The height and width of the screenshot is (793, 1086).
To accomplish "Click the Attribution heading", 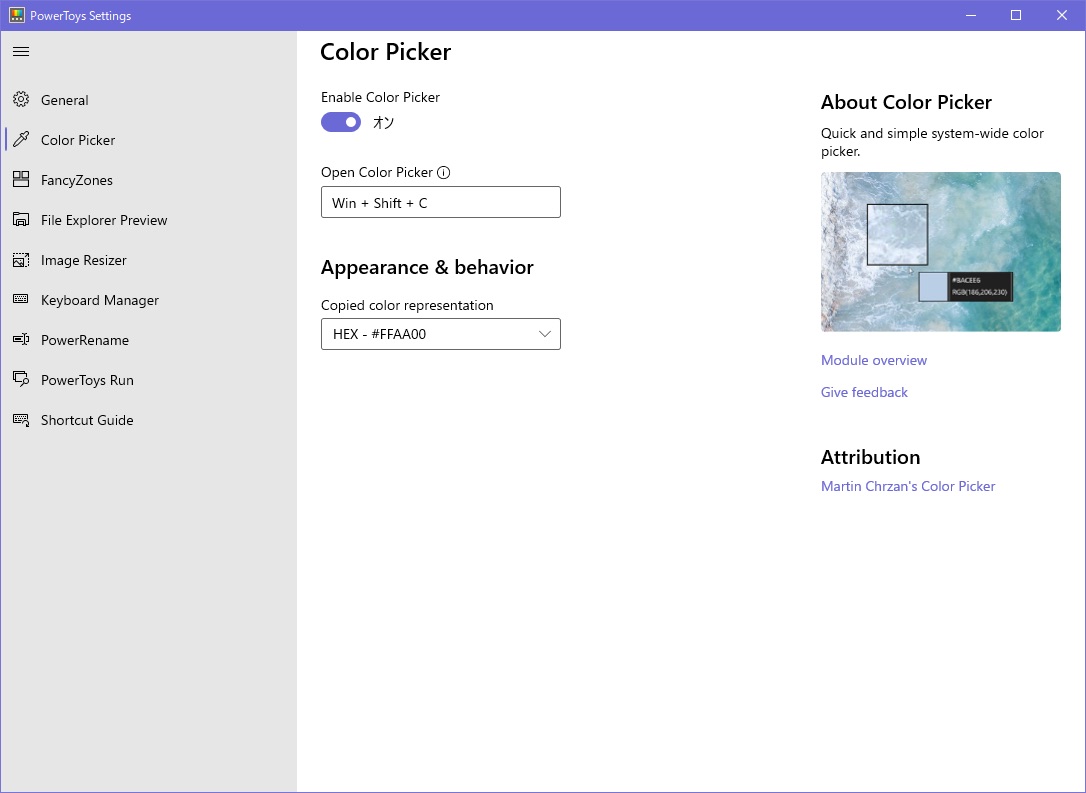I will tap(870, 457).
